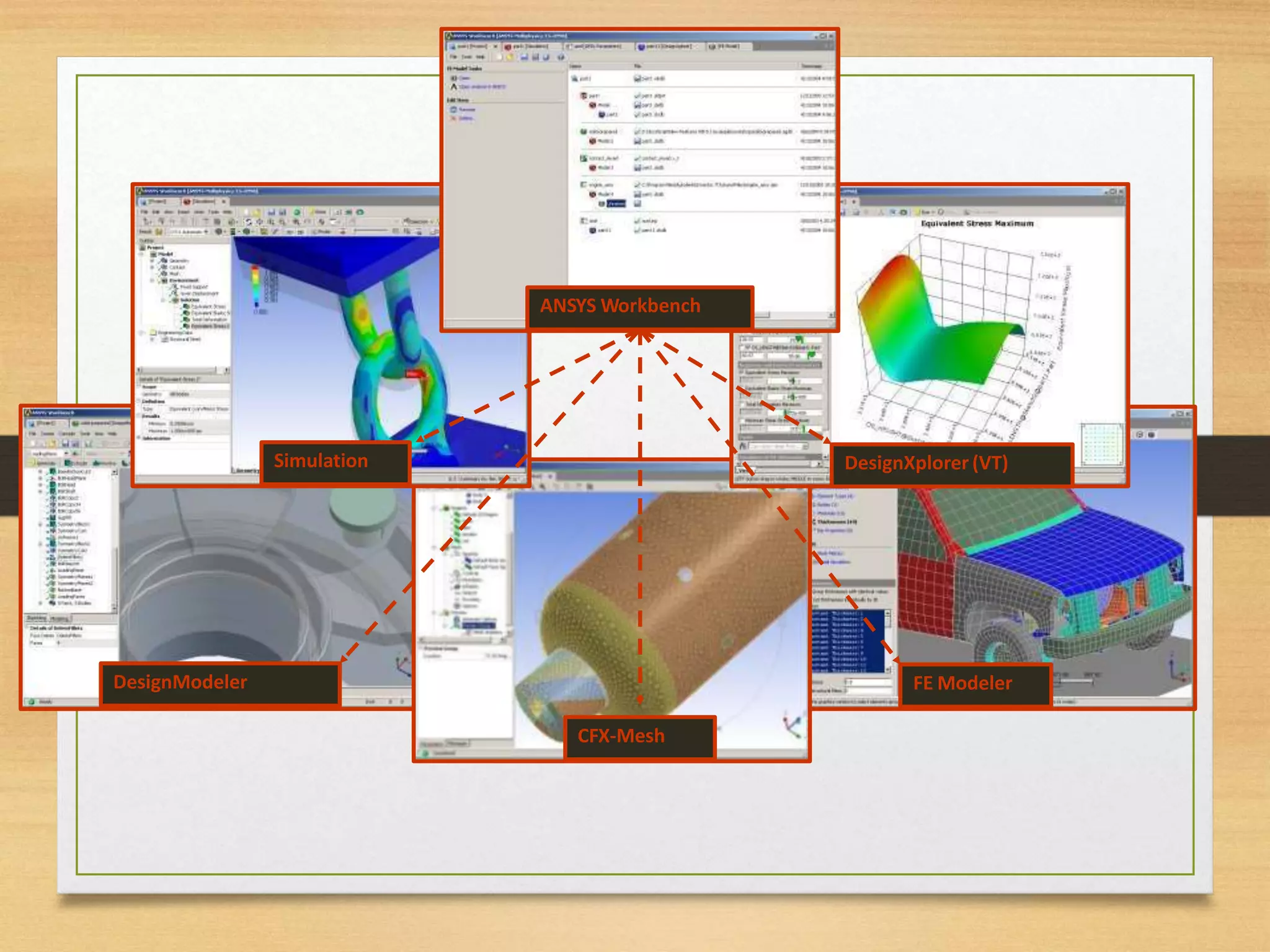
Task: Click the Timestamp column header in Workbench
Action: click(812, 66)
